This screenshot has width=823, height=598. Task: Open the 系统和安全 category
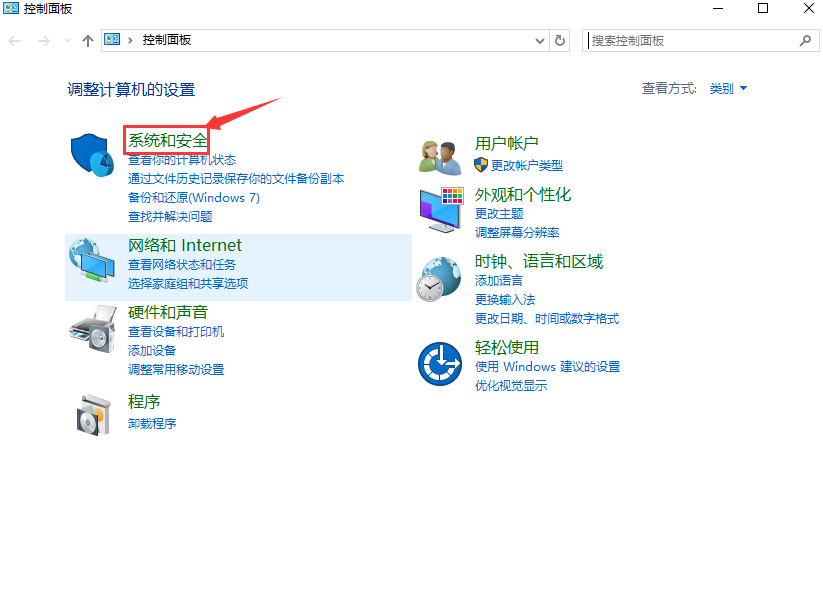167,140
